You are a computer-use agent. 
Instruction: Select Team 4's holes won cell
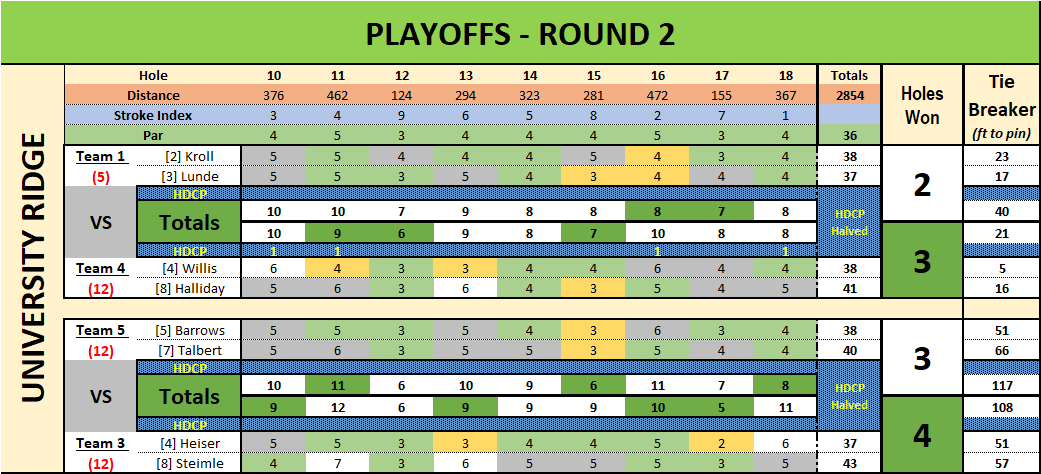(921, 262)
